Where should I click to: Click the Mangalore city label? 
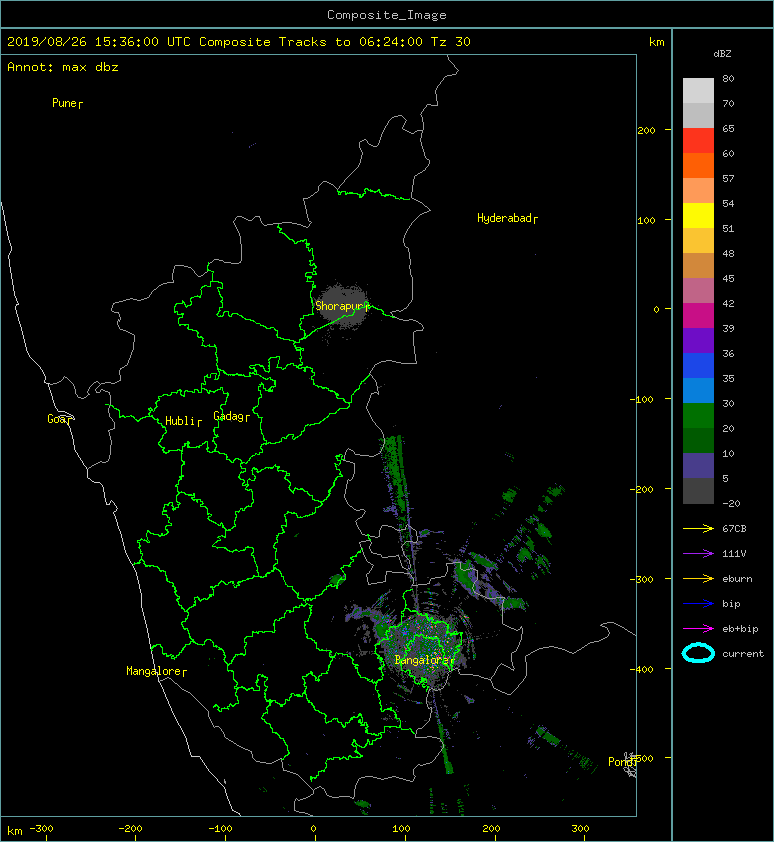tap(156, 671)
